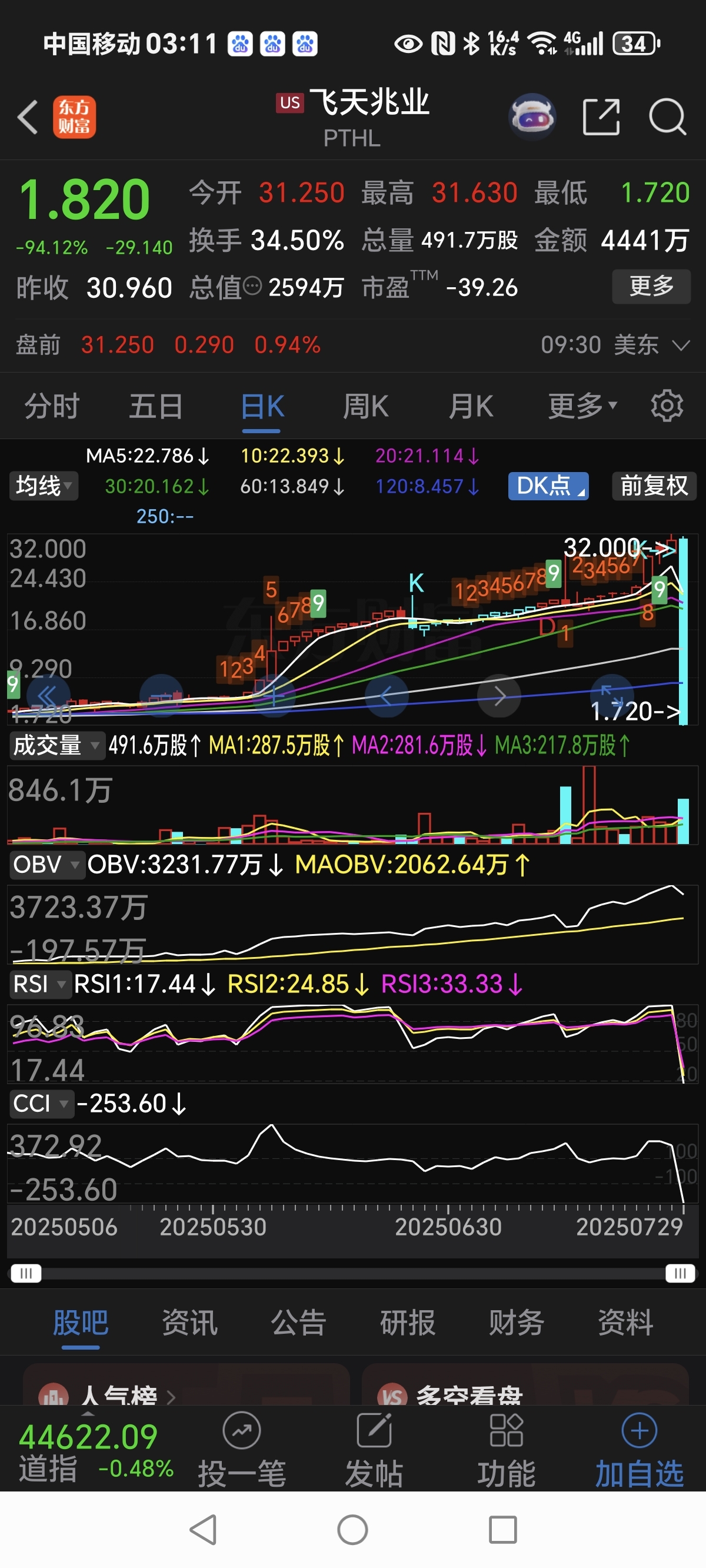
Task: Tap the 加自选 plus icon
Action: click(639, 1430)
